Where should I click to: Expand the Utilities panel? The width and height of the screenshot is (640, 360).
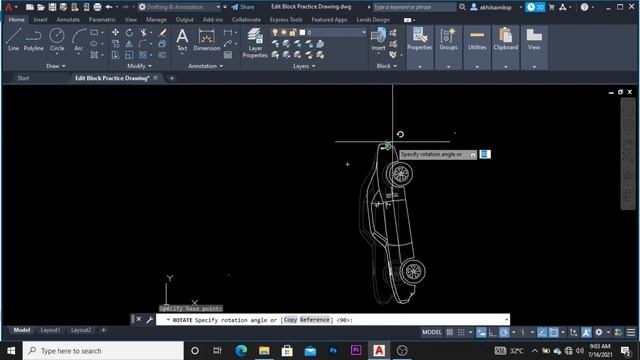click(477, 67)
